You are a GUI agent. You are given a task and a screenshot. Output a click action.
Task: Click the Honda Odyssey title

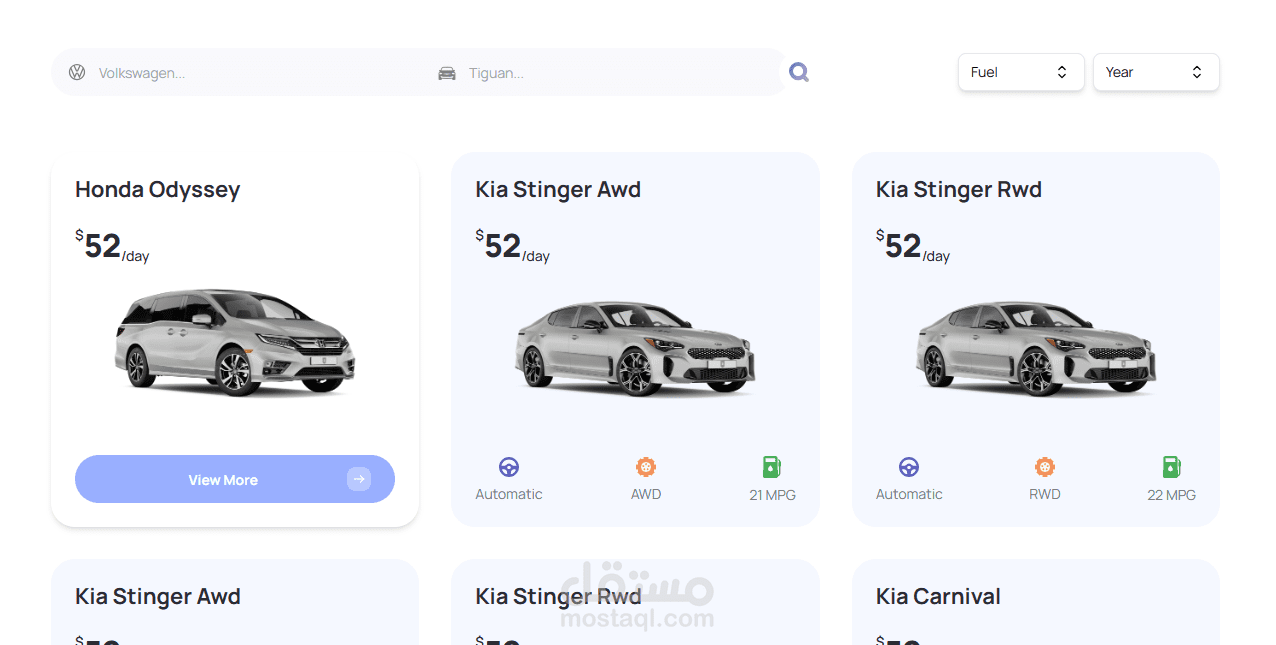[x=158, y=190]
